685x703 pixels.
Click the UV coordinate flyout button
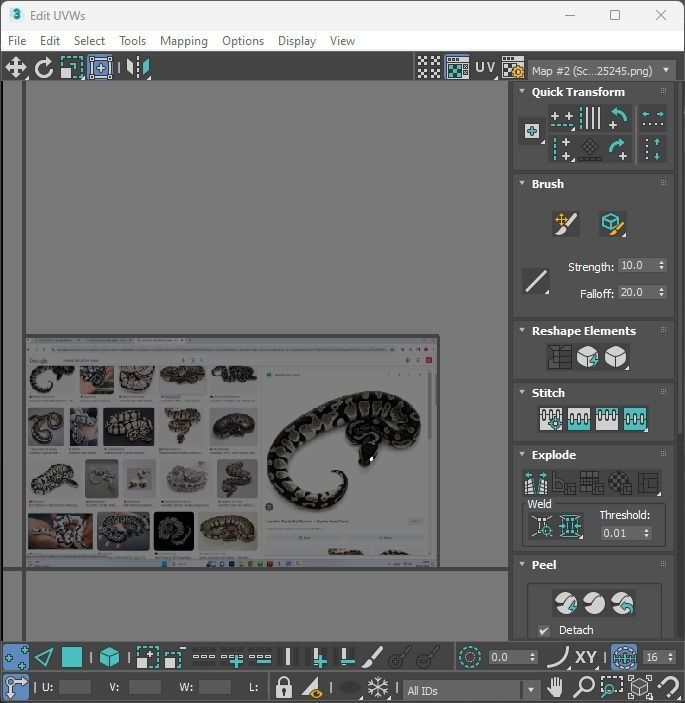(x=486, y=68)
